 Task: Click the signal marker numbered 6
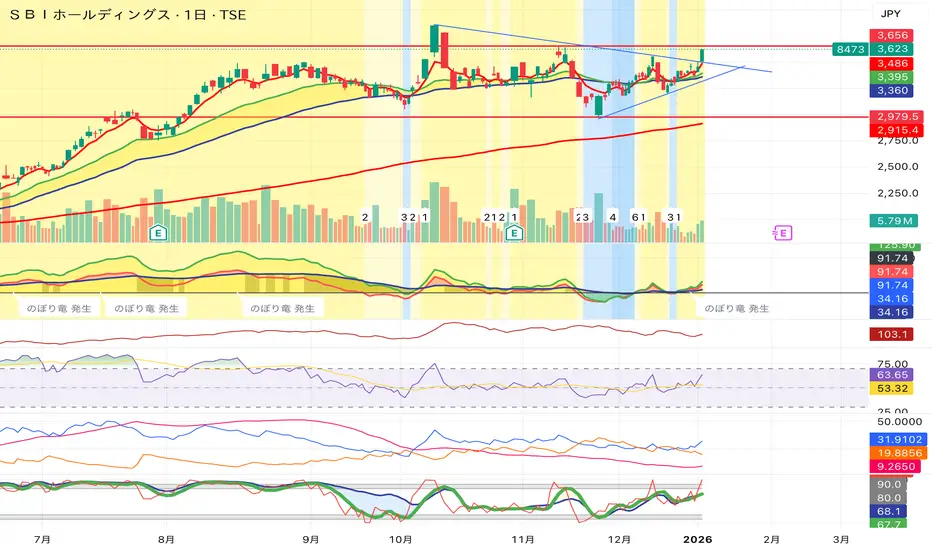tap(635, 217)
